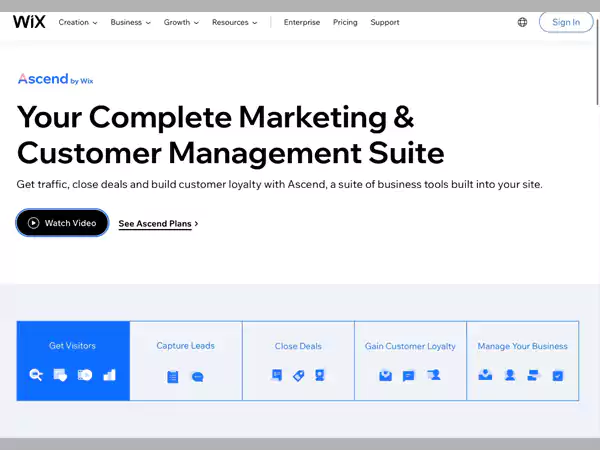The image size is (600, 450).
Task: Select the message bubble icon under Gain Customer Loyalty
Action: coord(409,376)
